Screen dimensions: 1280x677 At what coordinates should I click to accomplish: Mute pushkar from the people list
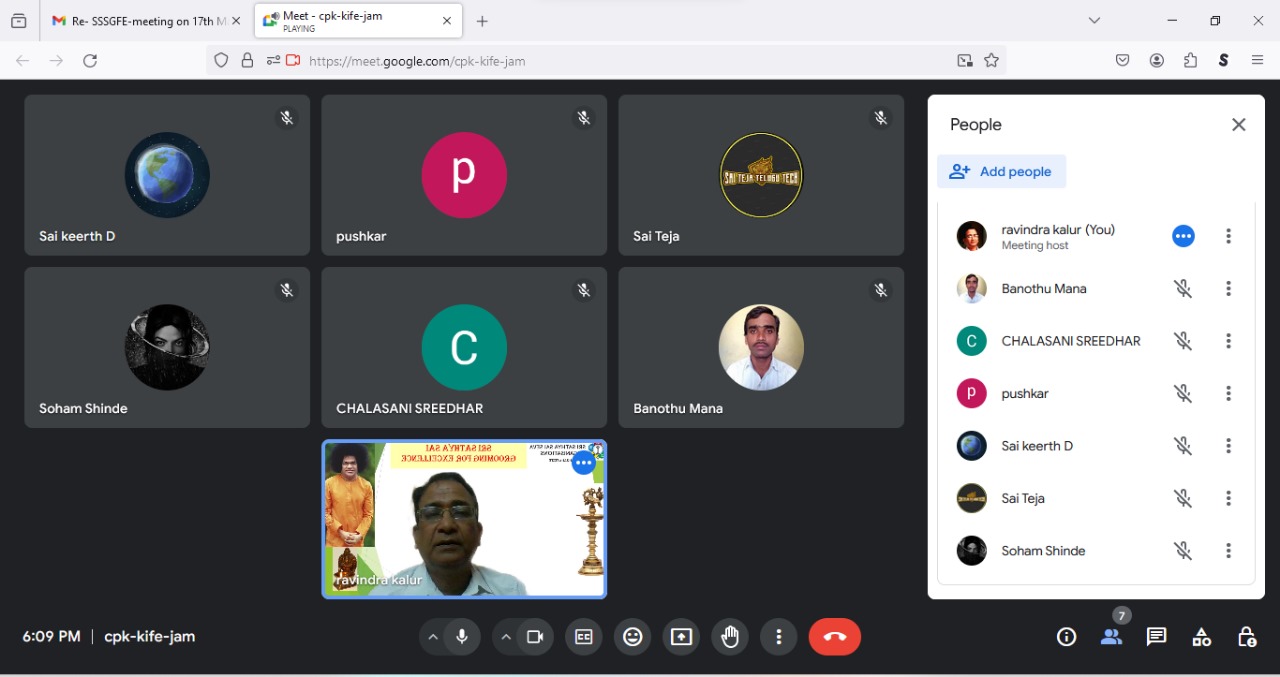[x=1183, y=394]
